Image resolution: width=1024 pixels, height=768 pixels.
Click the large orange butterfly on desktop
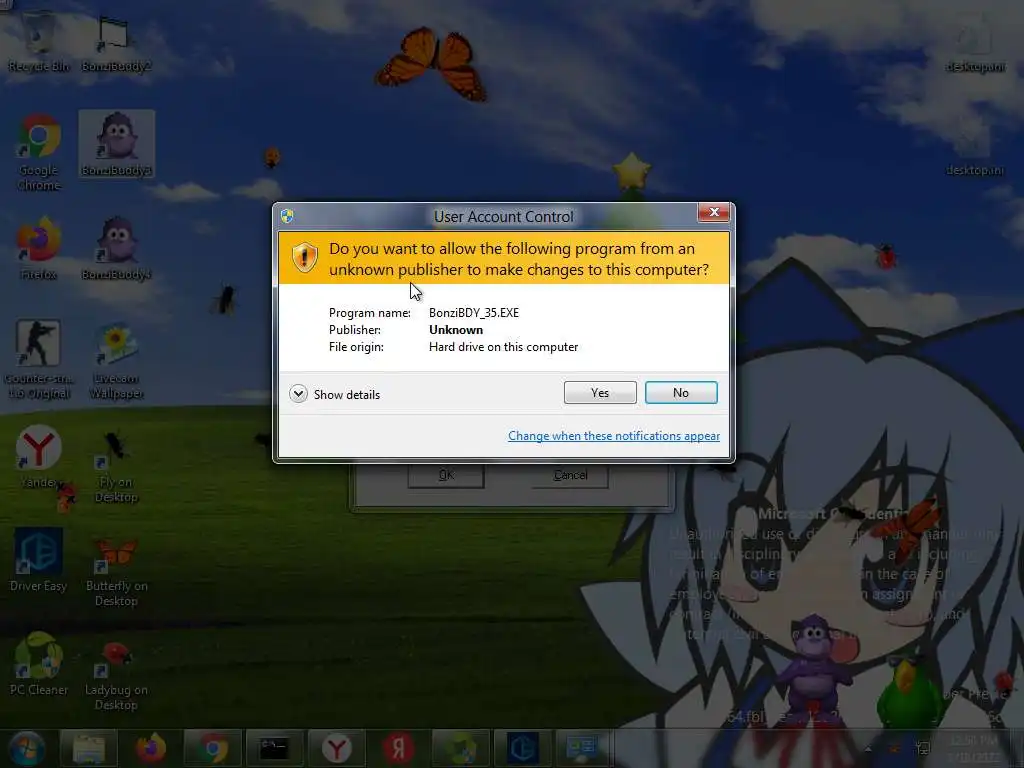[432, 63]
